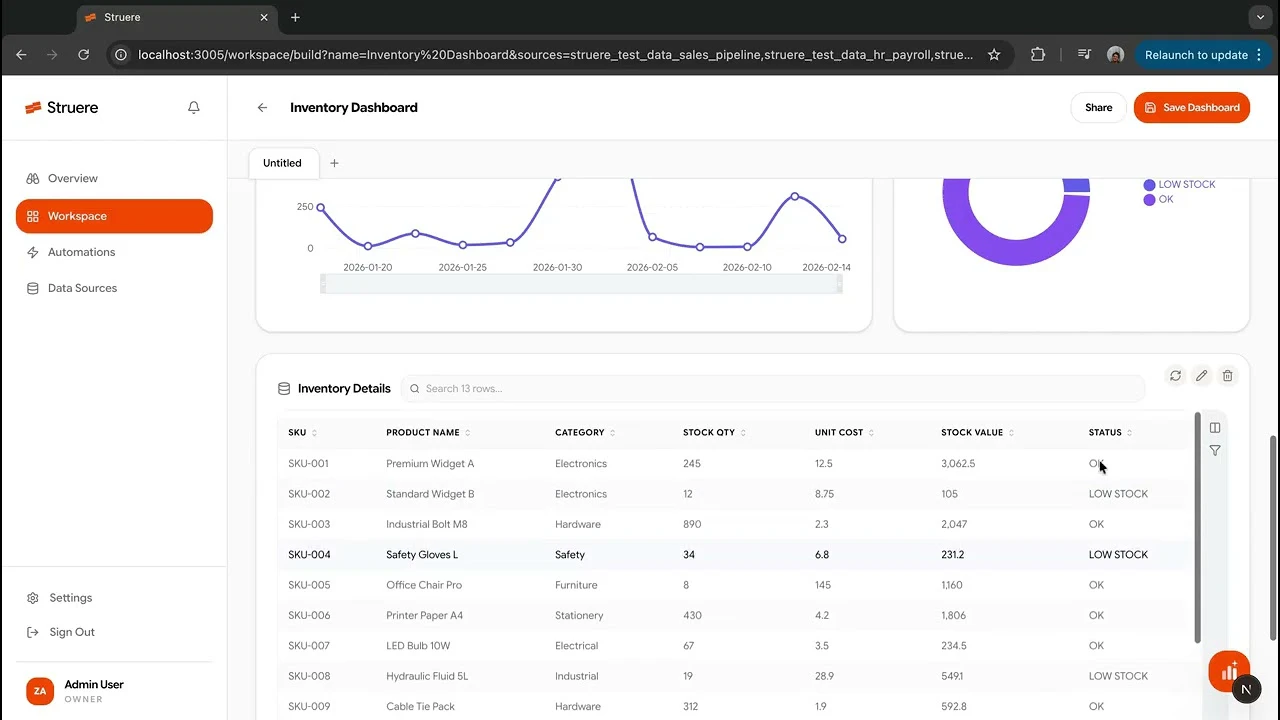Bookmark this page with the star icon
Image resolution: width=1280 pixels, height=720 pixels.
[x=994, y=55]
